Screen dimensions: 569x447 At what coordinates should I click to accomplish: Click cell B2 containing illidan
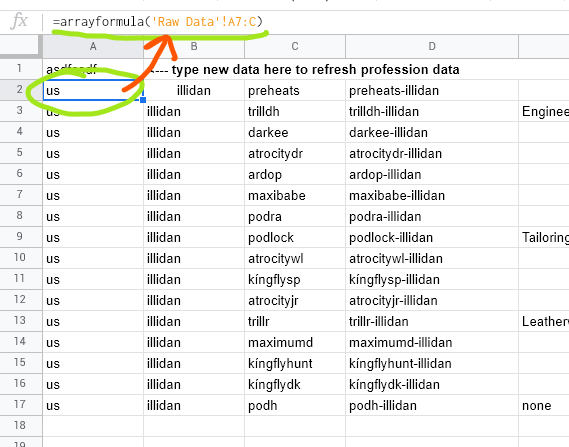pos(194,90)
